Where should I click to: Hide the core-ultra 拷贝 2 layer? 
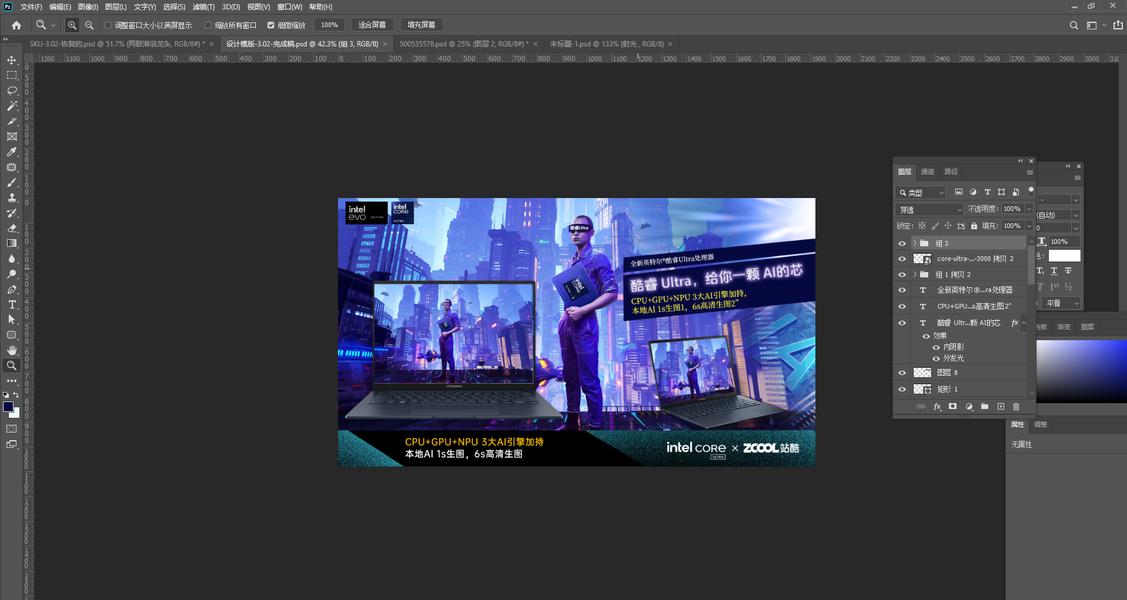click(902, 259)
